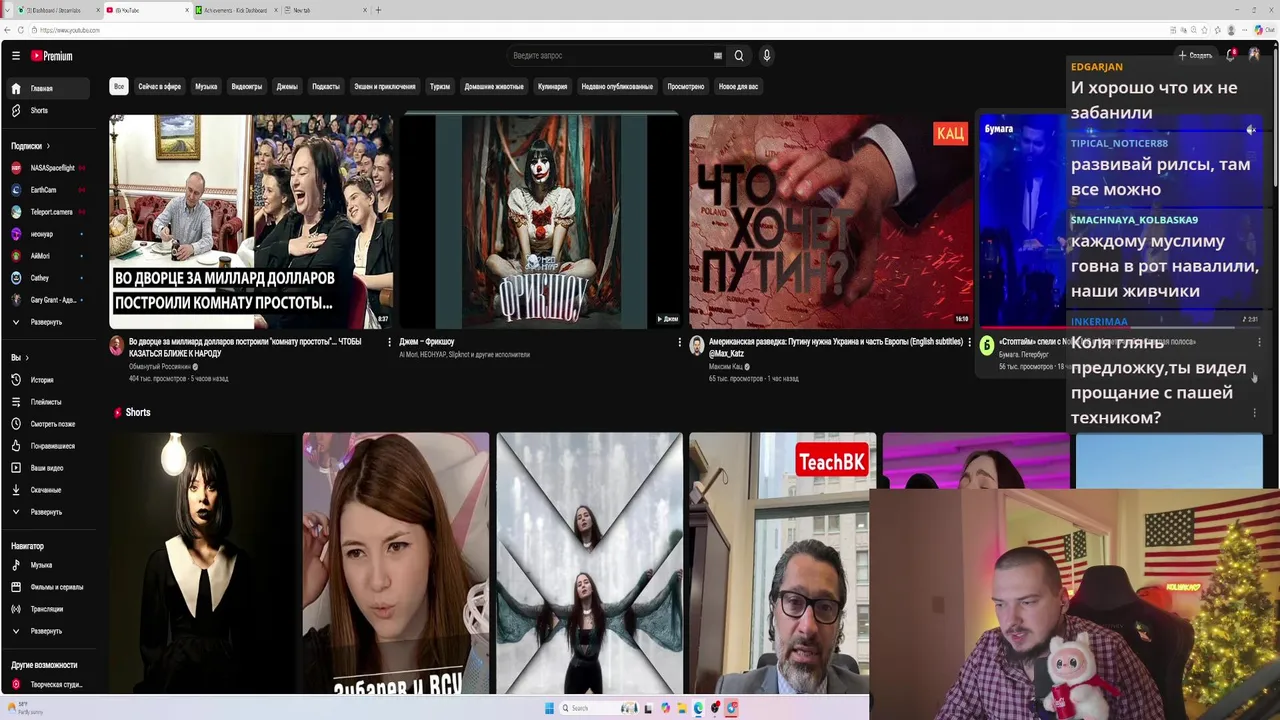Open Скачанные in the sidebar

point(46,490)
